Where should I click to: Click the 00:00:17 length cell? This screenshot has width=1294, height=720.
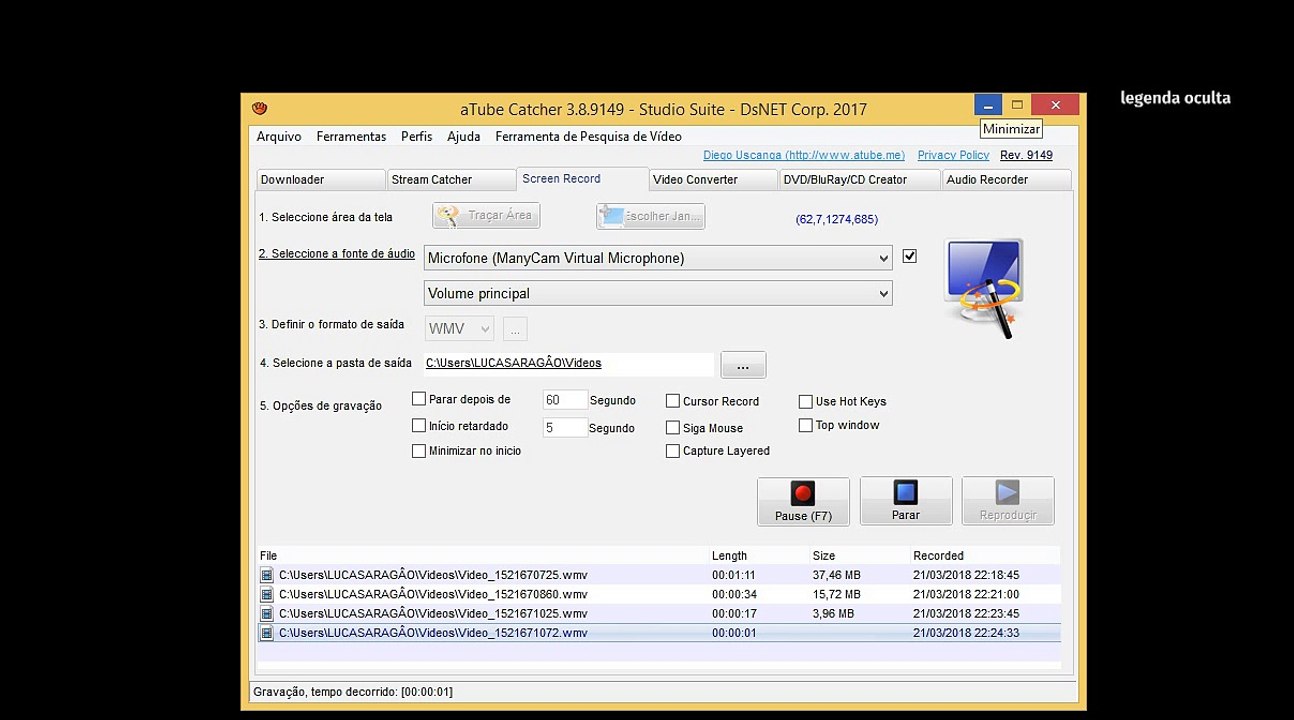[734, 613]
